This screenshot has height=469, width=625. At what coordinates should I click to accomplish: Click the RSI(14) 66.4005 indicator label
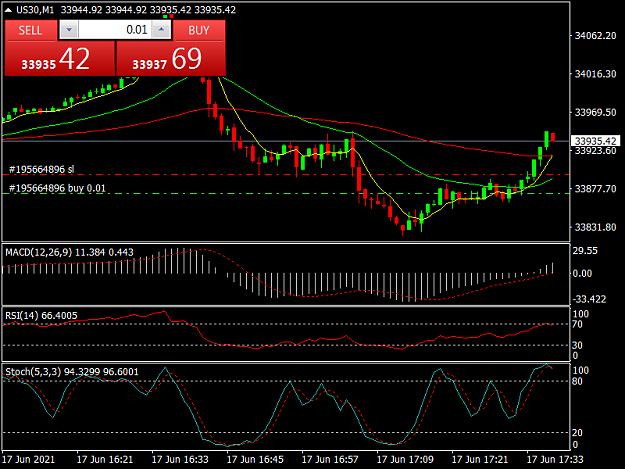click(x=41, y=316)
